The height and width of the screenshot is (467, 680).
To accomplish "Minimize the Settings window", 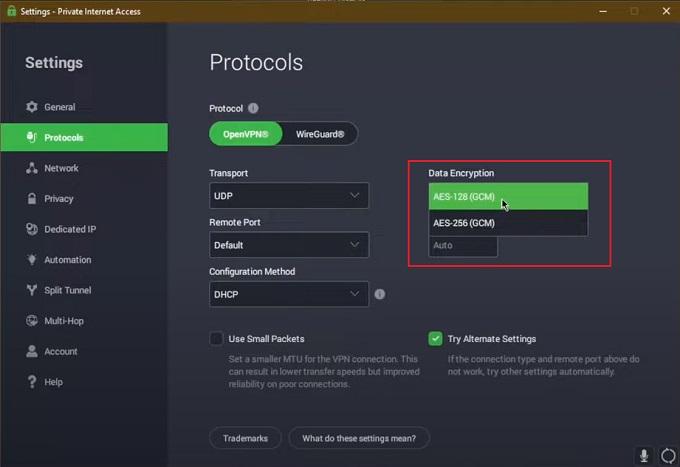I will click(603, 11).
